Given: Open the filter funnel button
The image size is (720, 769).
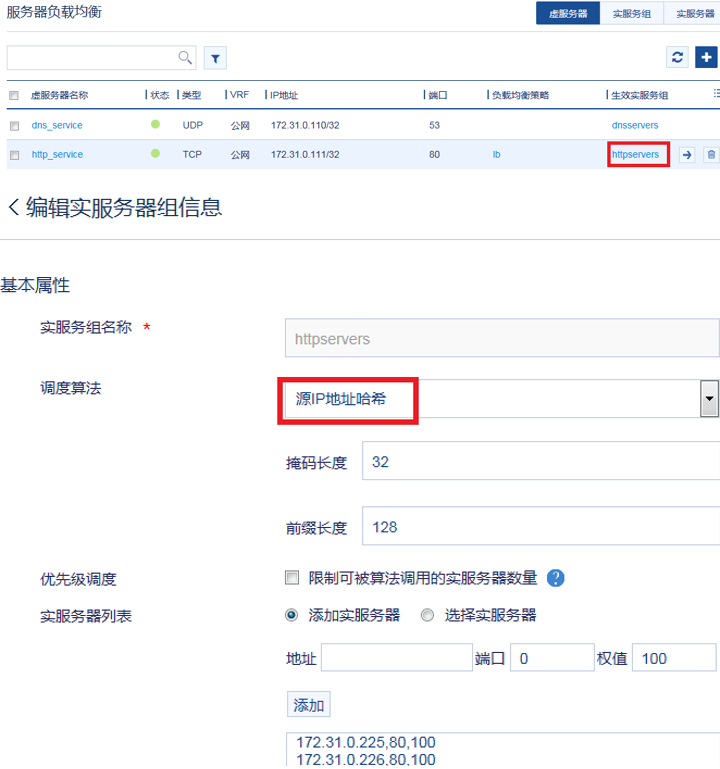Looking at the screenshot, I should pos(215,58).
